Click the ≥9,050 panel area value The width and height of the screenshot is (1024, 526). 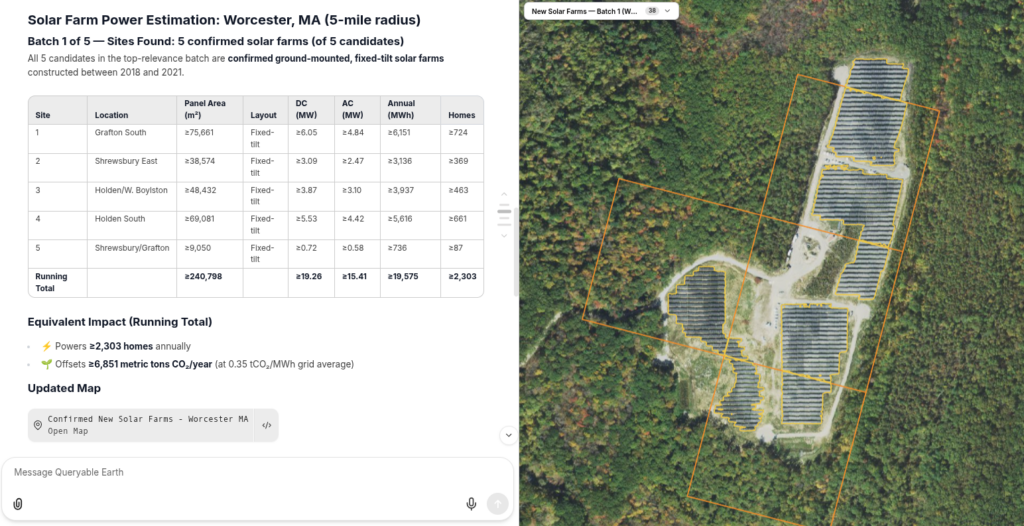pos(197,248)
